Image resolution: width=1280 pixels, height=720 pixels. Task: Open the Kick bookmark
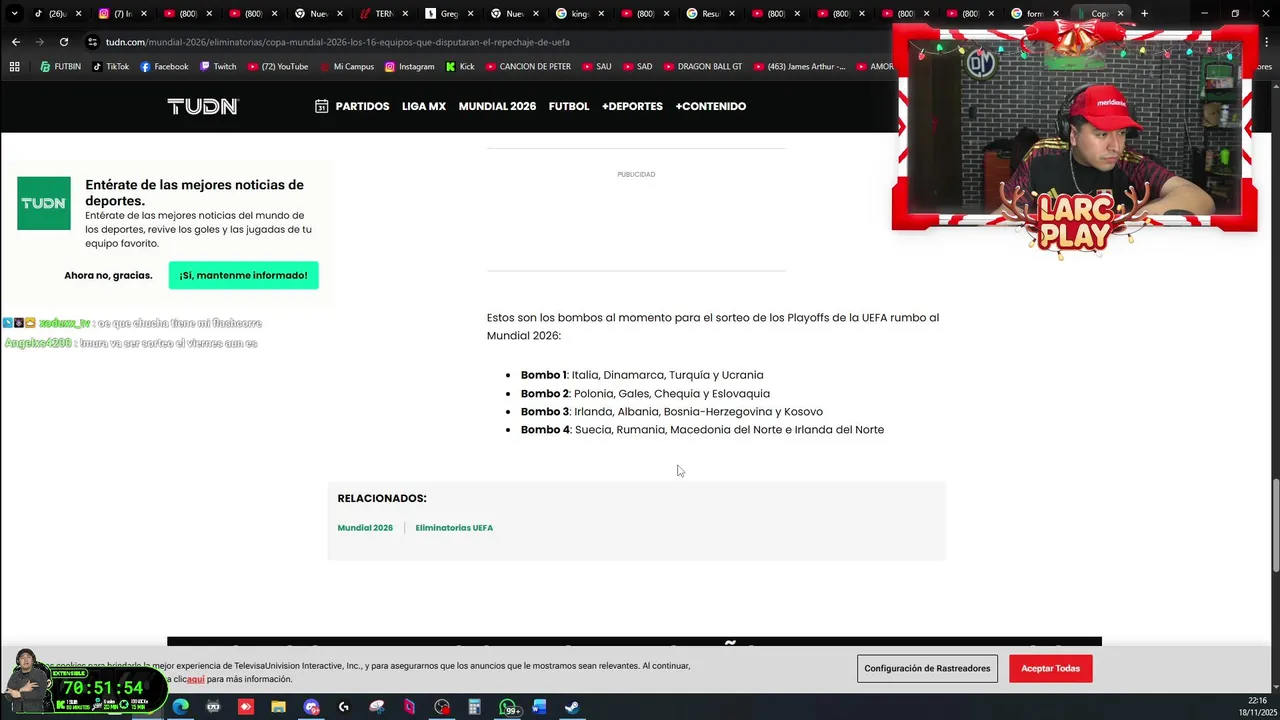click(460, 66)
